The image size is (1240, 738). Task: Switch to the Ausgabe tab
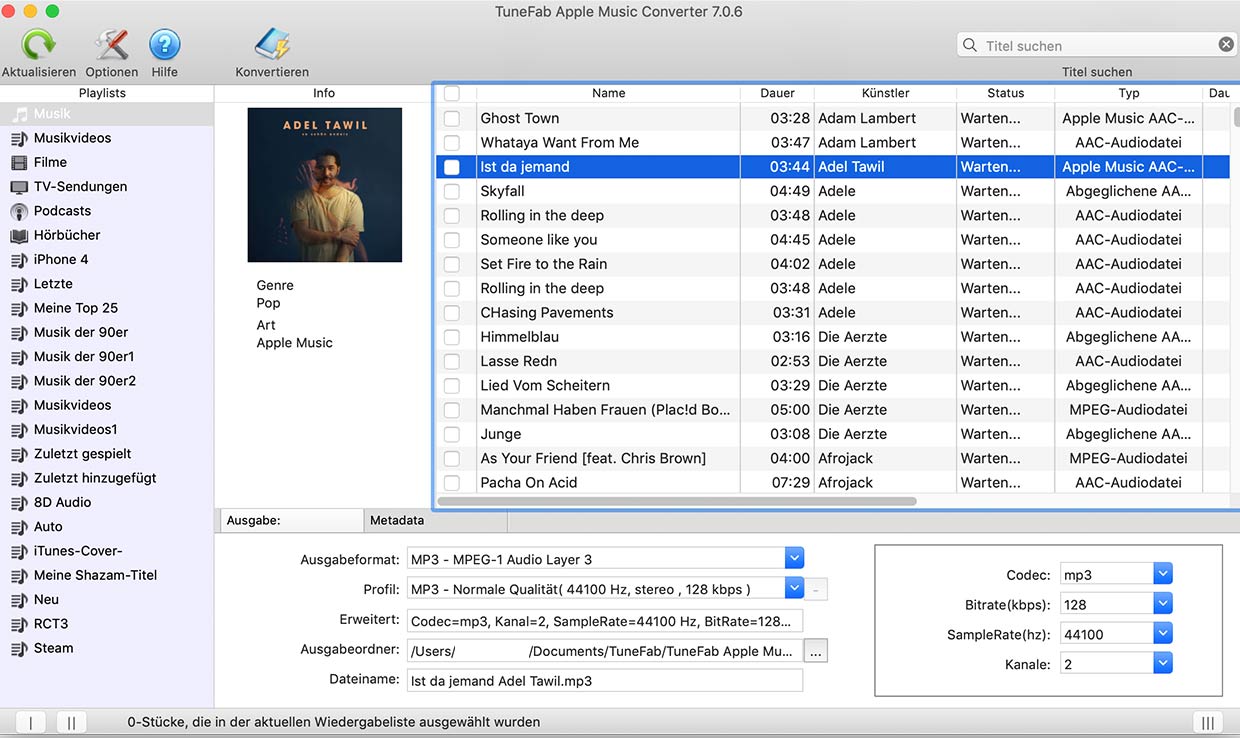click(x=290, y=520)
